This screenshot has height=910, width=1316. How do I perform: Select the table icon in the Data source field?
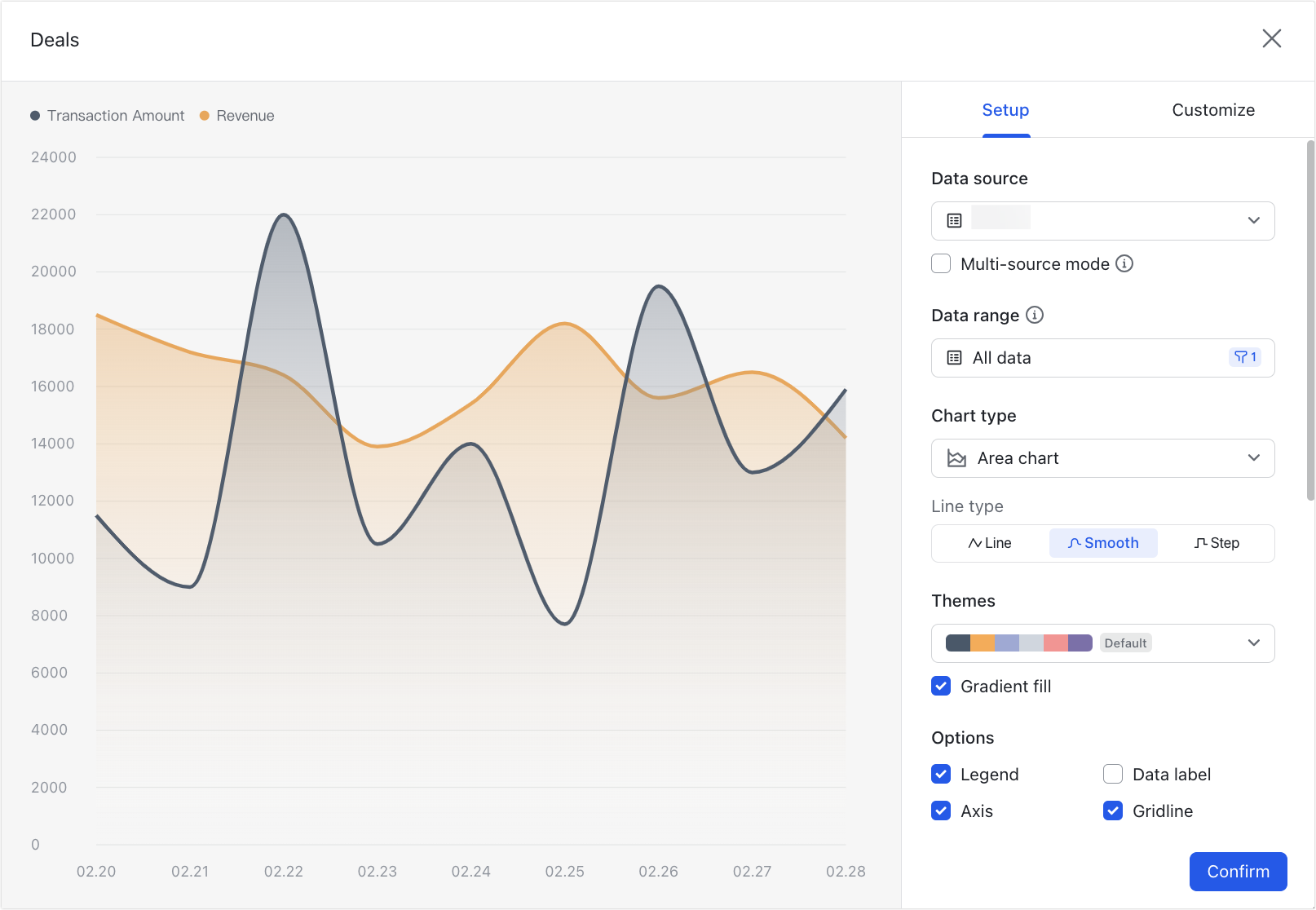954,220
